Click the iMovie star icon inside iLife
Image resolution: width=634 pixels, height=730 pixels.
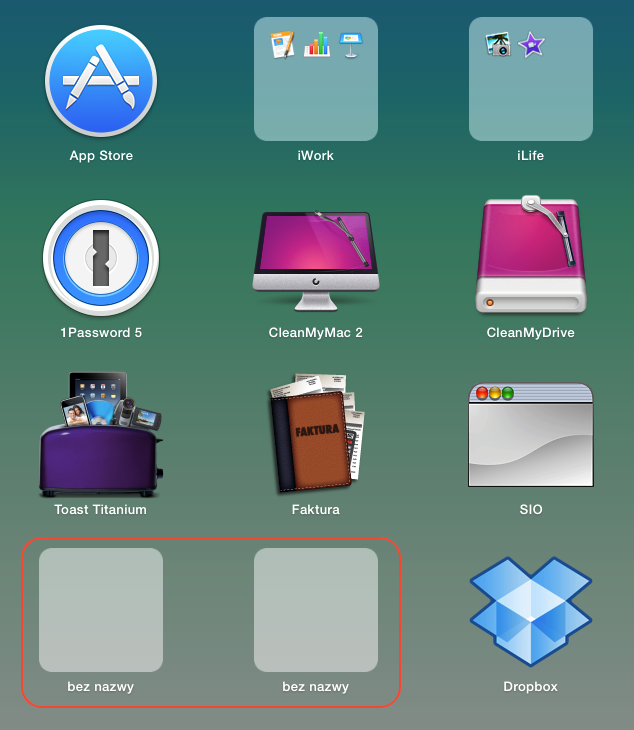point(531,45)
